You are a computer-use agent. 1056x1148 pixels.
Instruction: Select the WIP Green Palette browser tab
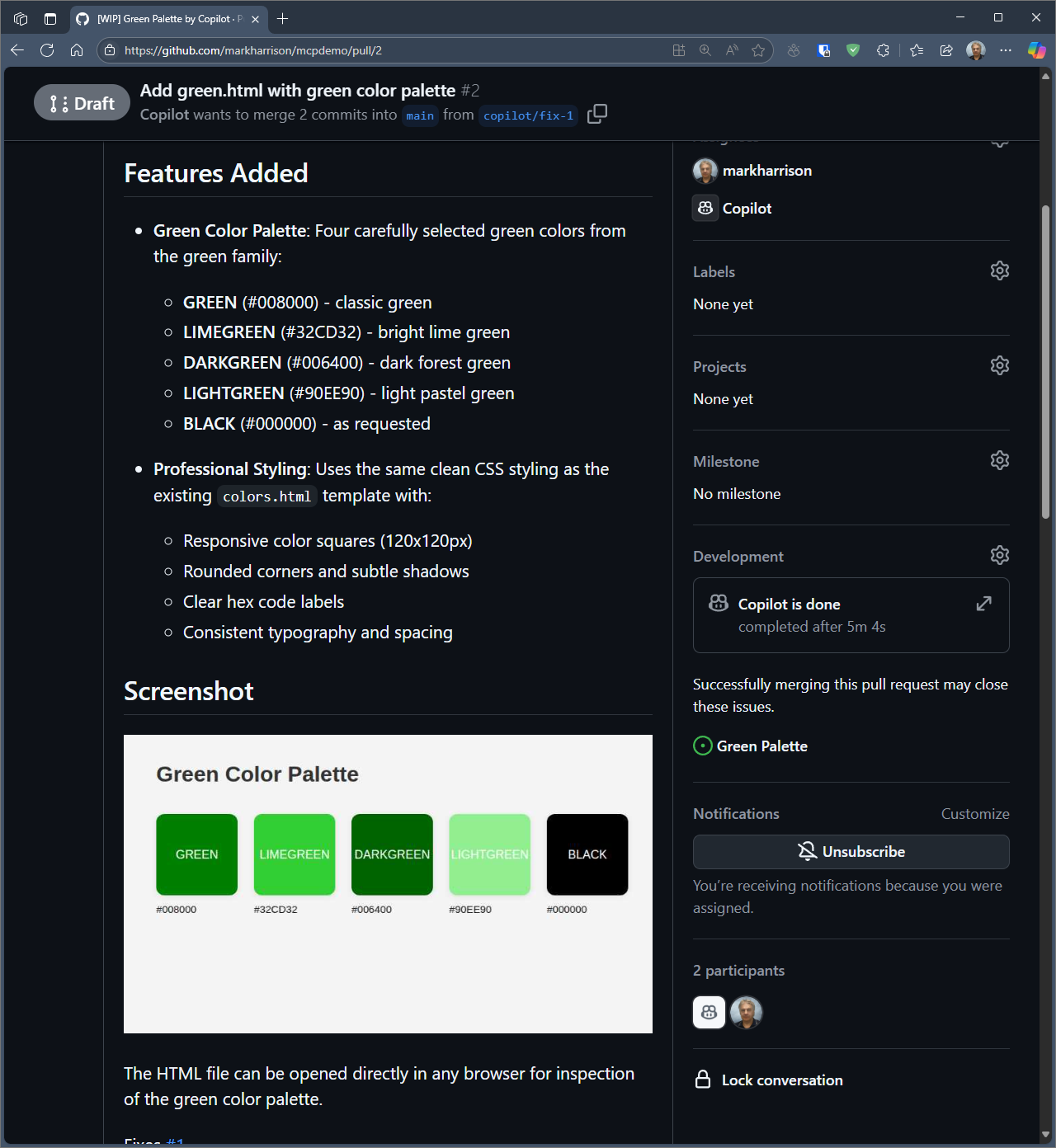165,18
